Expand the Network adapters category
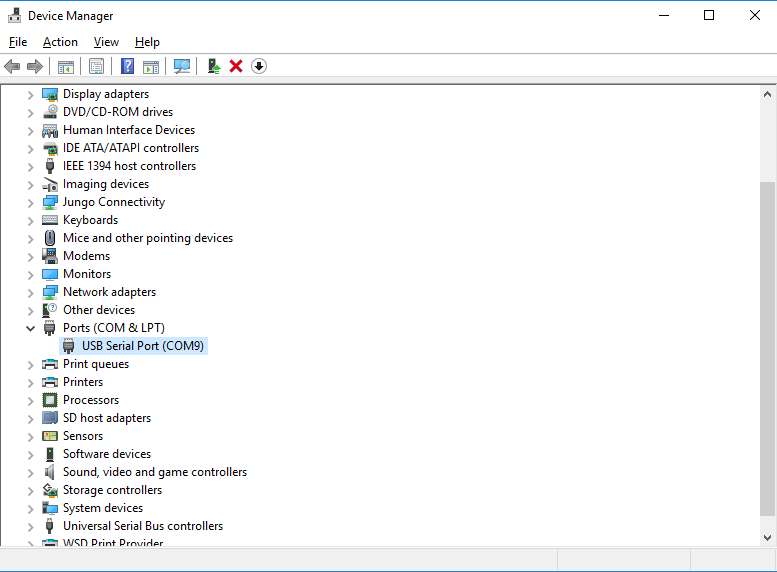This screenshot has width=777, height=572. coord(30,292)
